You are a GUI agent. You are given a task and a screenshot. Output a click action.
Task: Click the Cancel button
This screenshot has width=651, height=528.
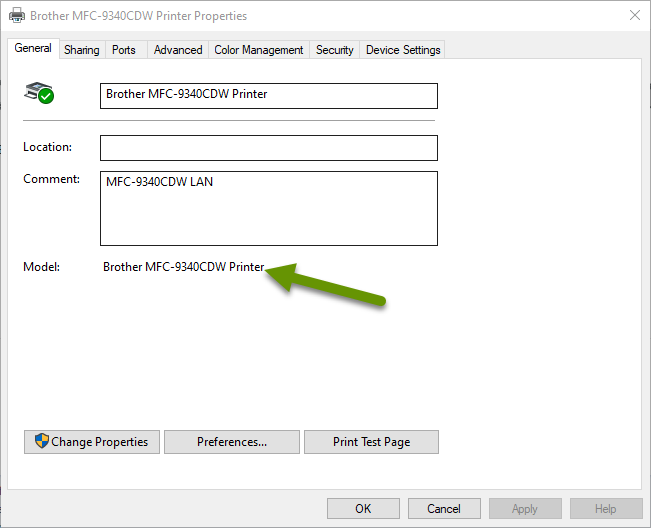[444, 508]
